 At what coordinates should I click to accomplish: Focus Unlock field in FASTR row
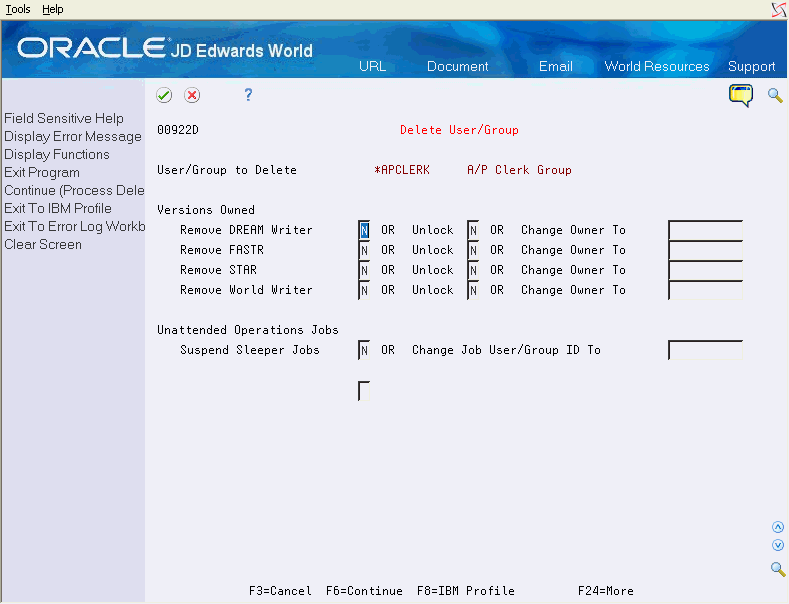pos(473,250)
